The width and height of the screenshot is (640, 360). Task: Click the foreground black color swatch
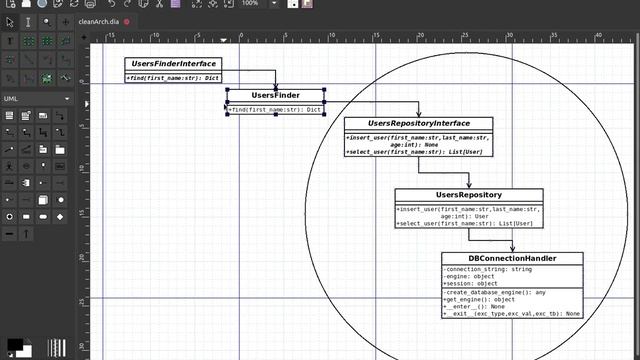(14, 344)
